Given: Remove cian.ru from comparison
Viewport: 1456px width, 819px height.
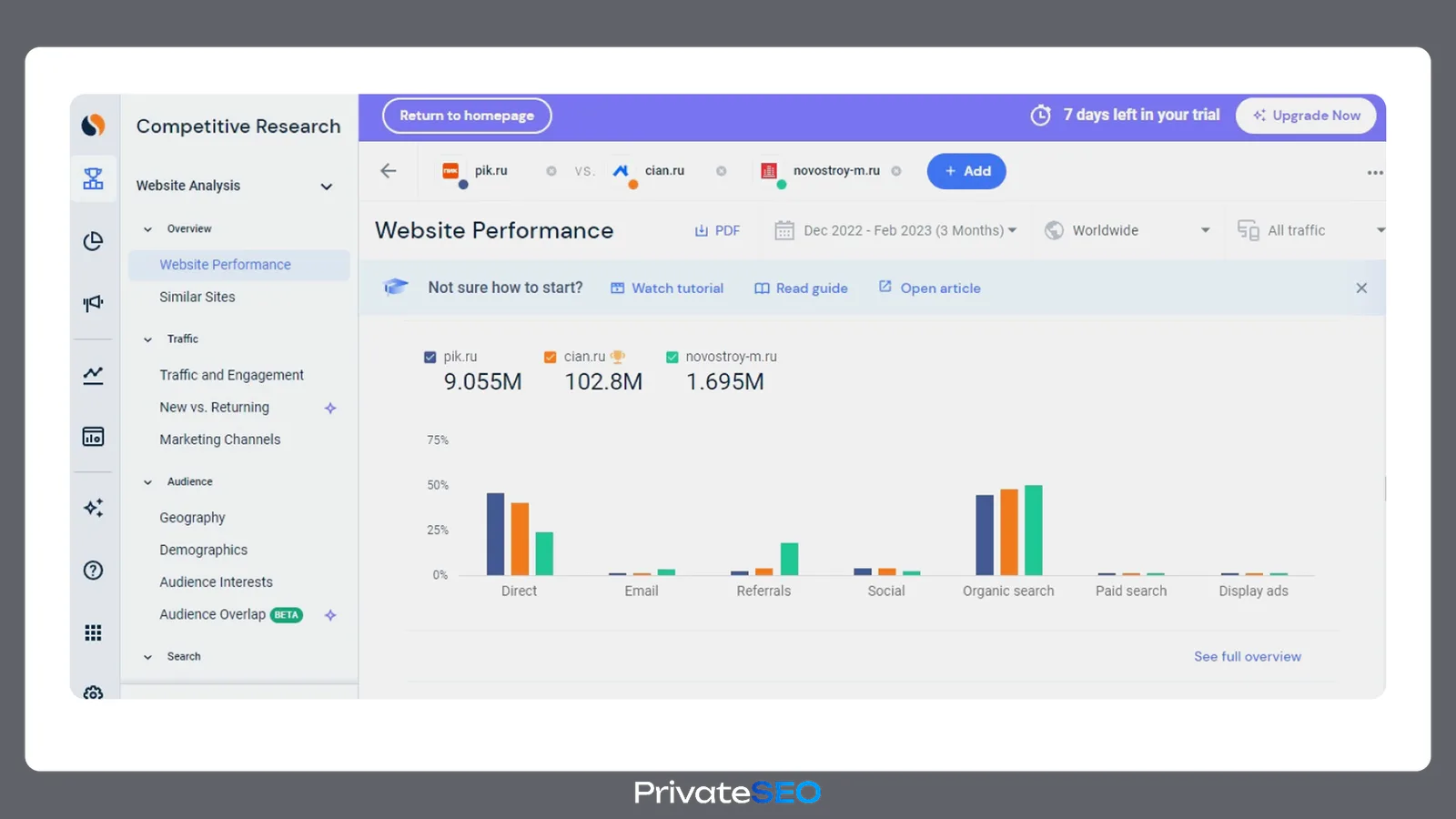Looking at the screenshot, I should pyautogui.click(x=722, y=171).
